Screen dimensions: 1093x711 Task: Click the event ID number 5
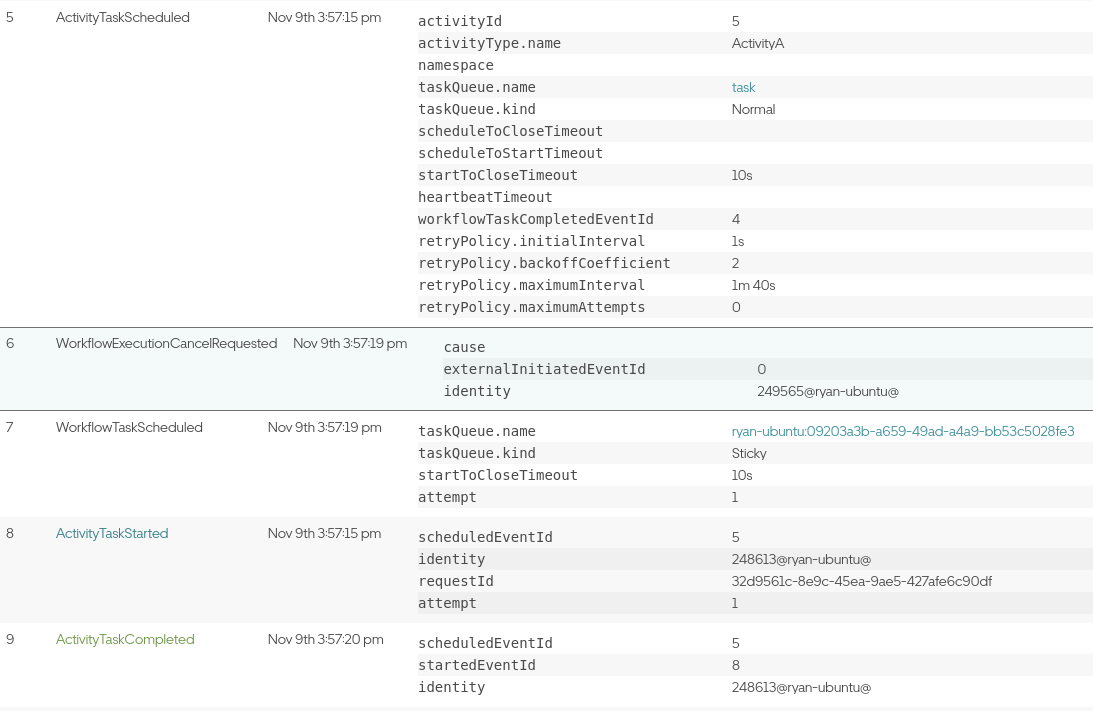pos(10,17)
